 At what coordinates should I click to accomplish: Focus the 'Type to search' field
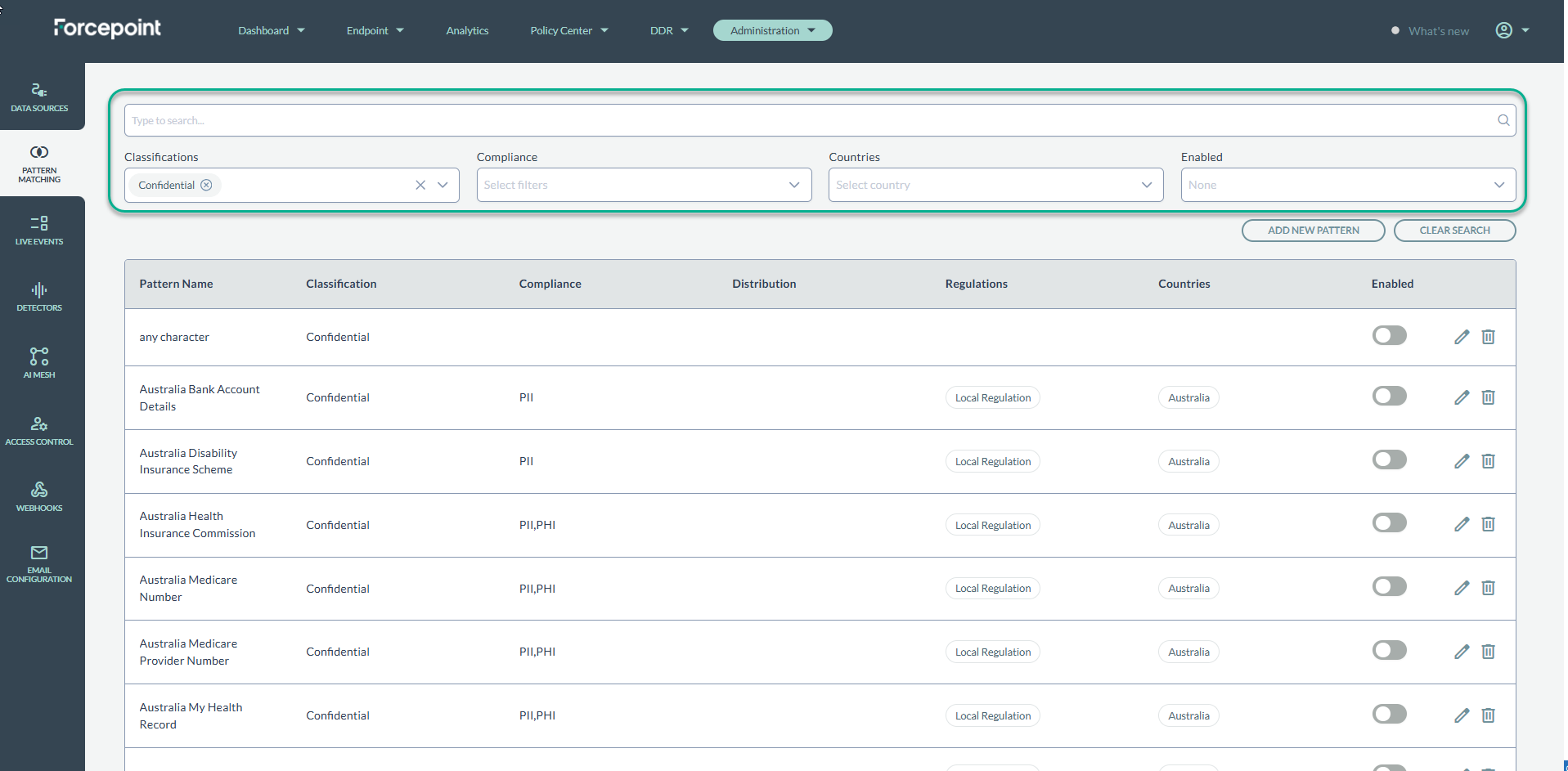pos(820,120)
